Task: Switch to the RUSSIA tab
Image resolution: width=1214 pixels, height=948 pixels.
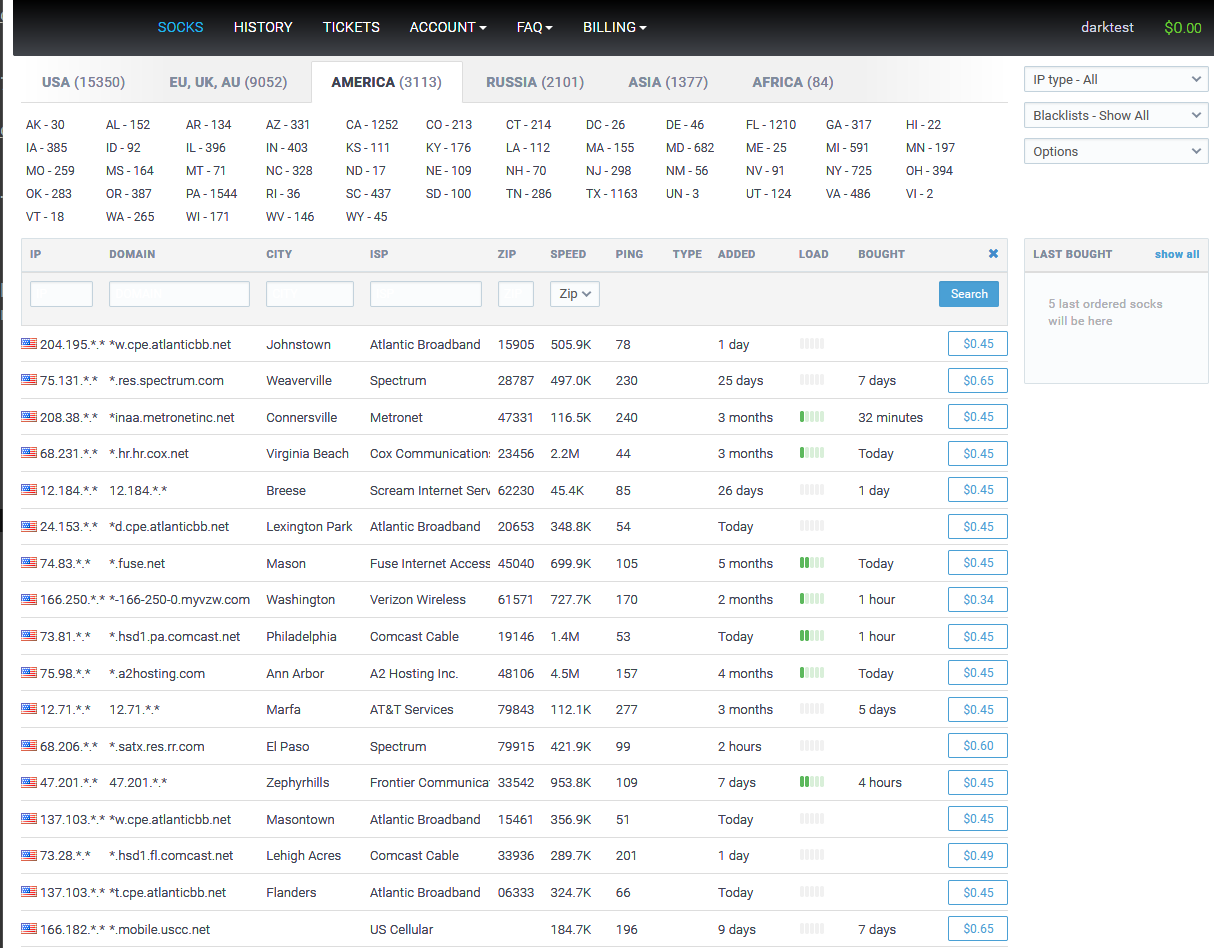Action: [x=535, y=82]
